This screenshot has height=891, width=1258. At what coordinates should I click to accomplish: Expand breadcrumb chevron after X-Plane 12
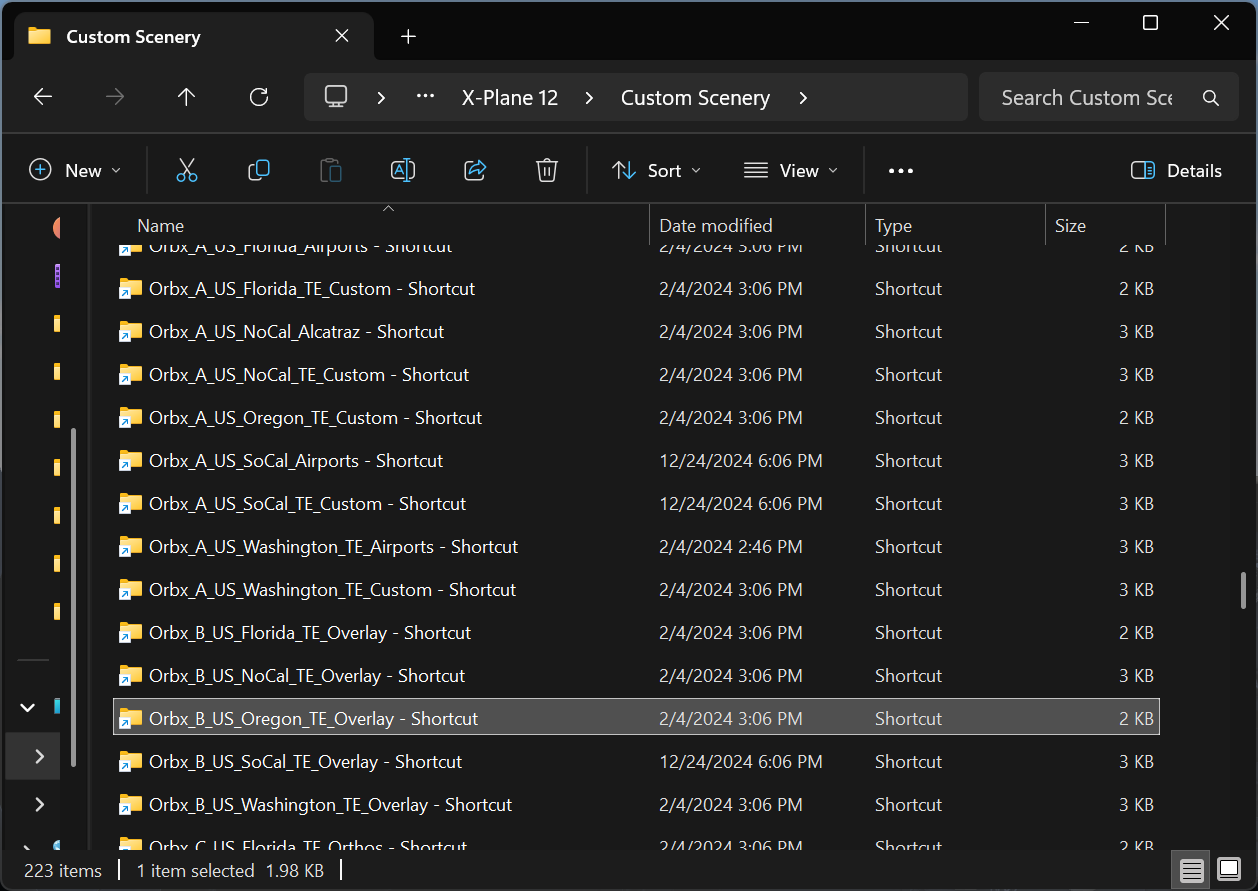coord(589,98)
